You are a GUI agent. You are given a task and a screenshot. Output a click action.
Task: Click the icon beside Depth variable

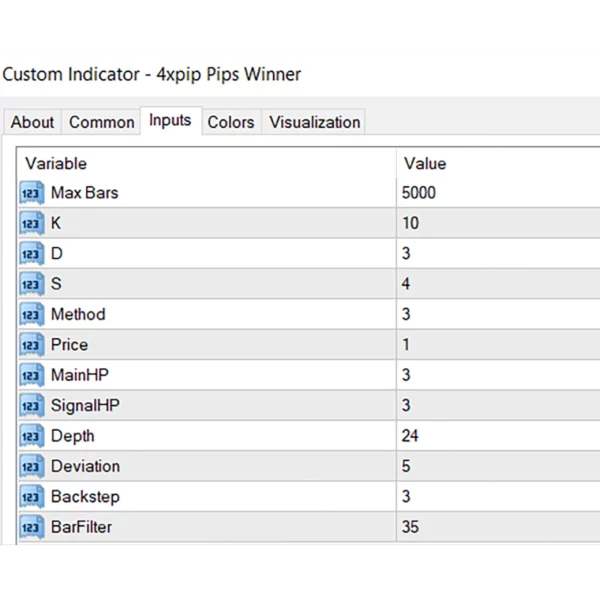[x=32, y=436]
